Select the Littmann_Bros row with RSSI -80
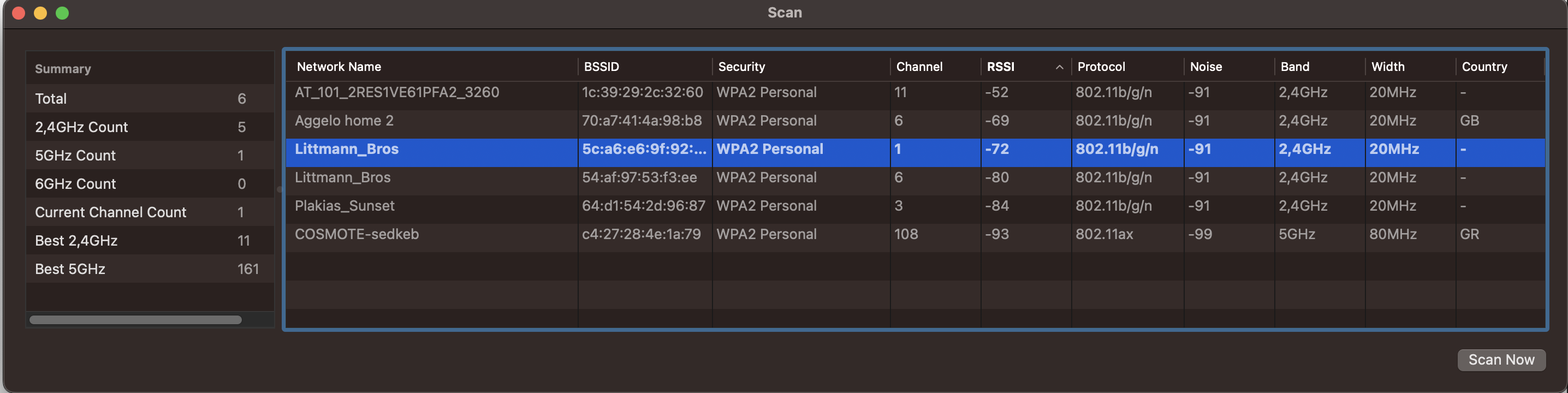Image resolution: width=1568 pixels, height=393 pixels. pyautogui.click(x=342, y=177)
